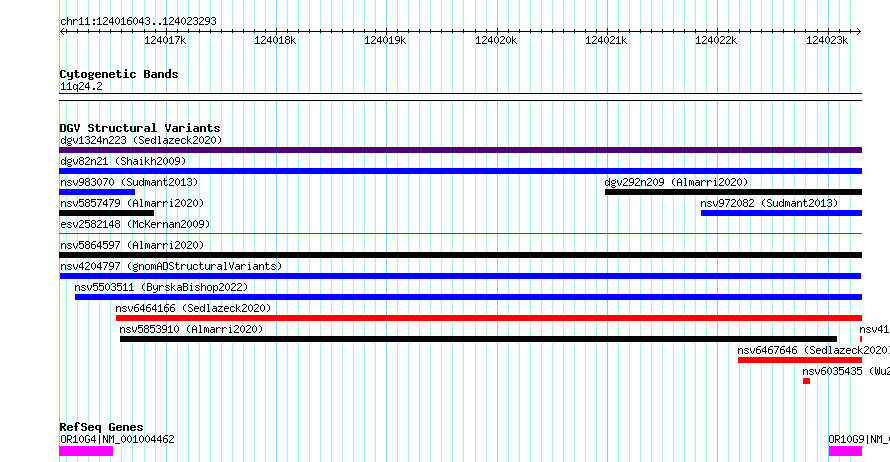The height and width of the screenshot is (462, 890).
Task: Open nsv983070 (Sudmant2013) label
Action: pos(129,182)
